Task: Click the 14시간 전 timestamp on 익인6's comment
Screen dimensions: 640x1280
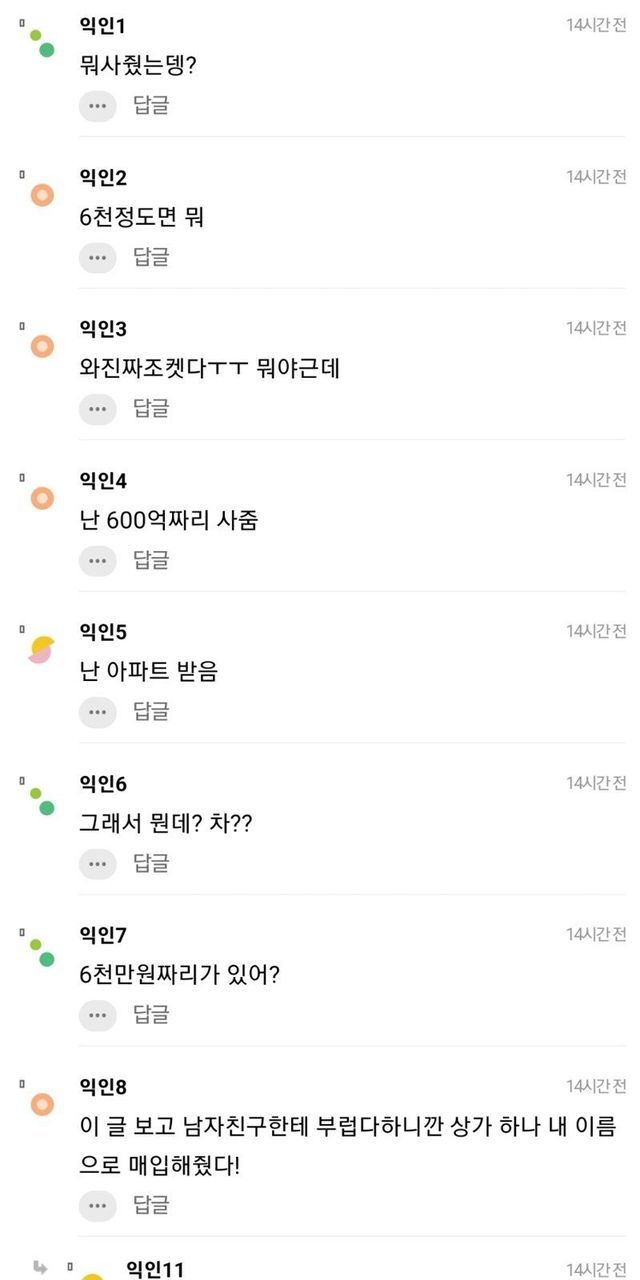Action: click(596, 782)
